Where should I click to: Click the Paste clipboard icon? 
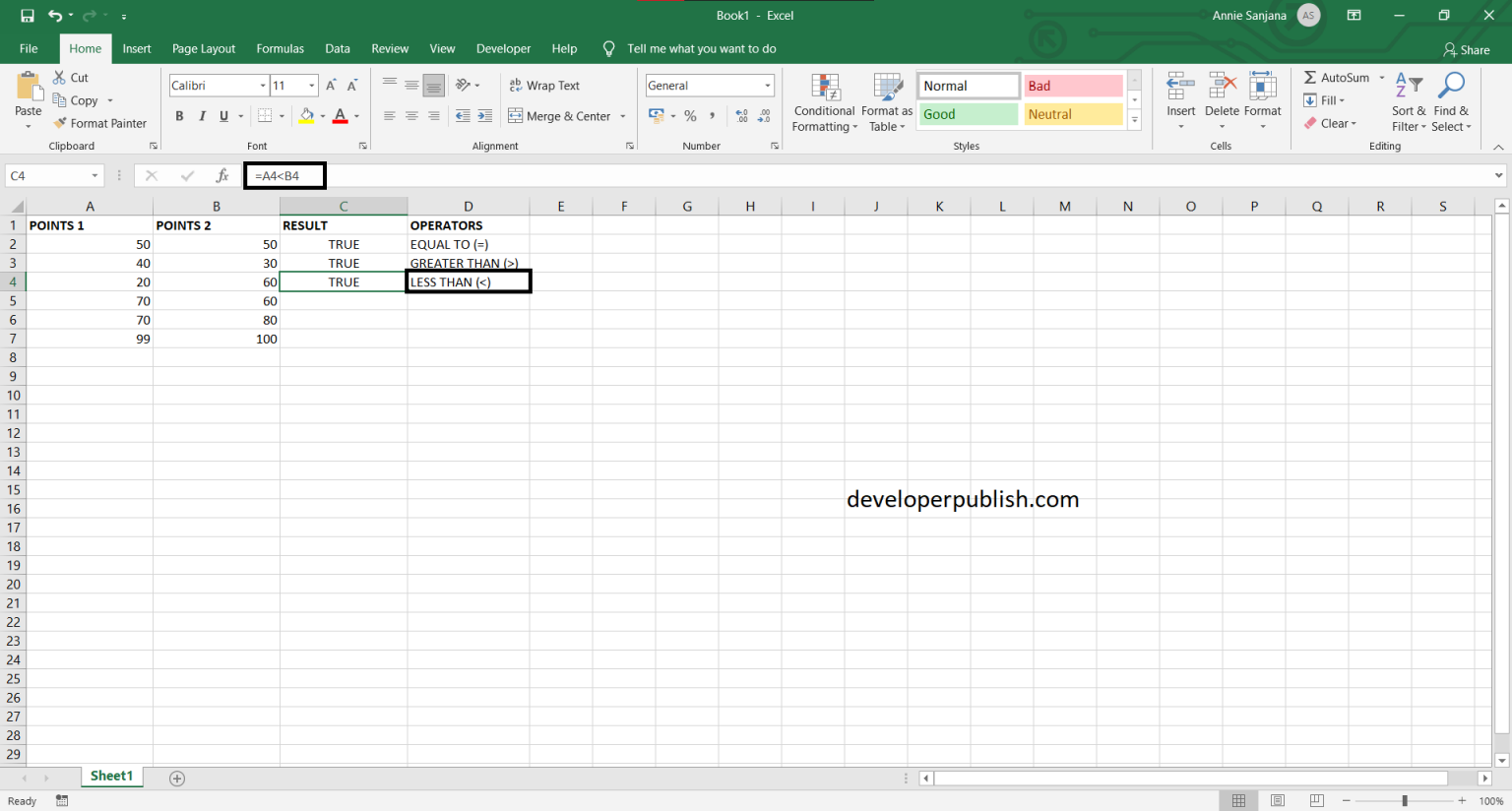click(x=29, y=87)
